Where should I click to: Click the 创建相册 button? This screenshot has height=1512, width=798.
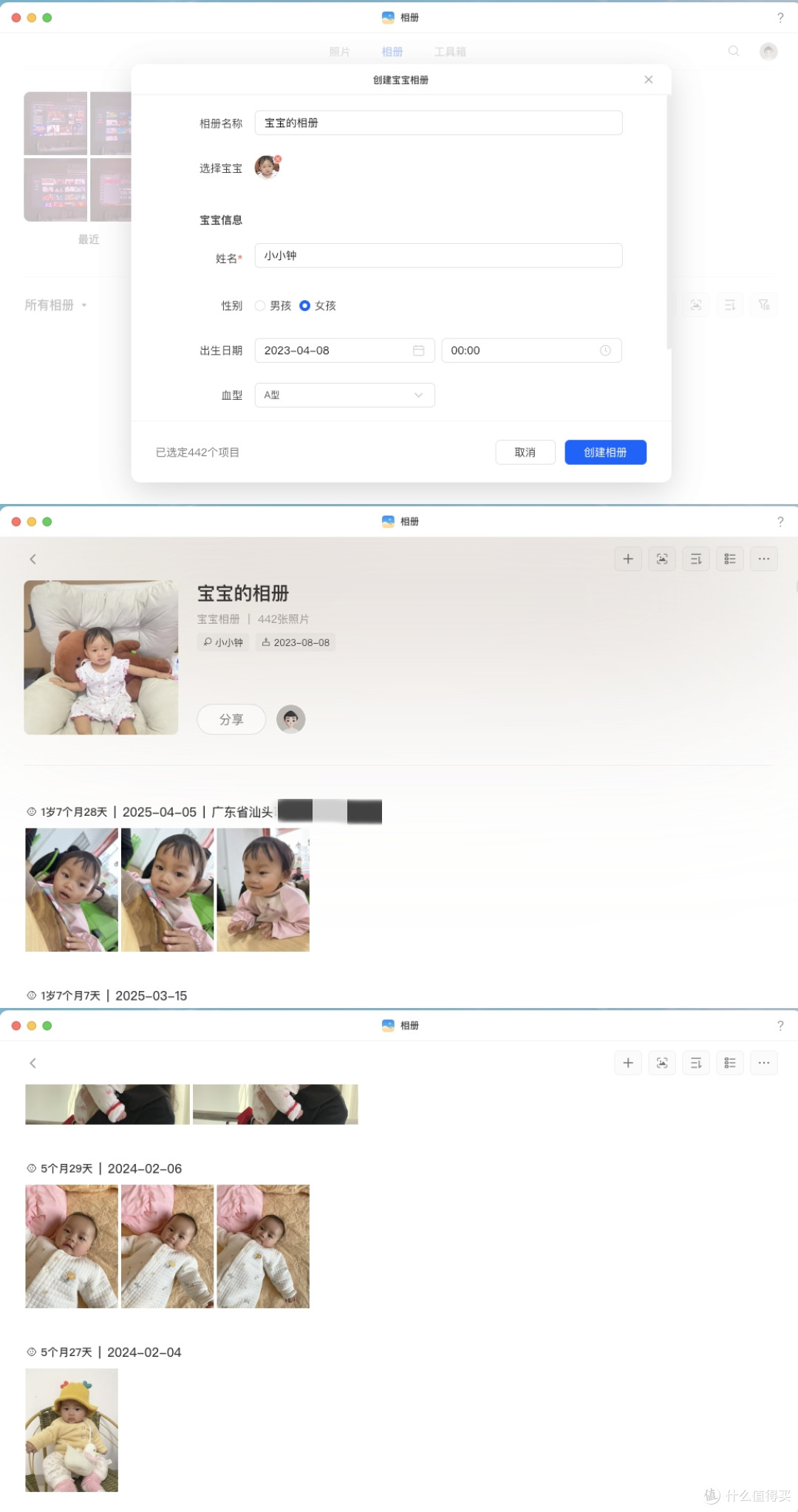pos(605,452)
